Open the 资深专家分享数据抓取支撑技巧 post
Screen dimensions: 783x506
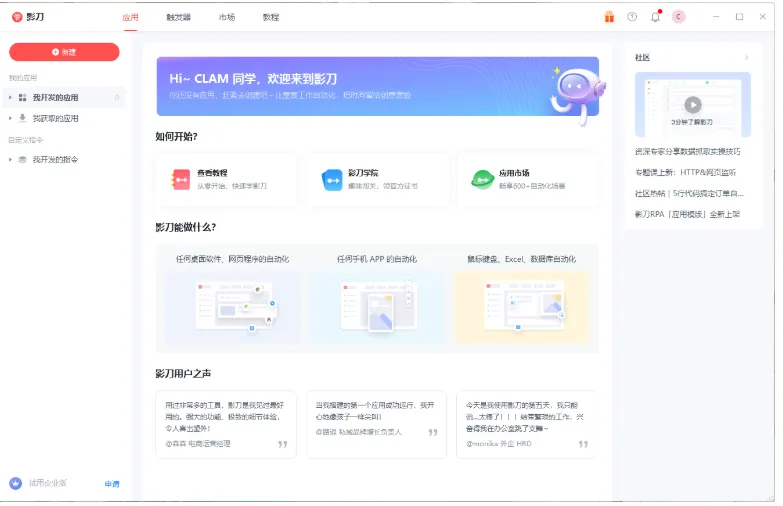(x=688, y=151)
